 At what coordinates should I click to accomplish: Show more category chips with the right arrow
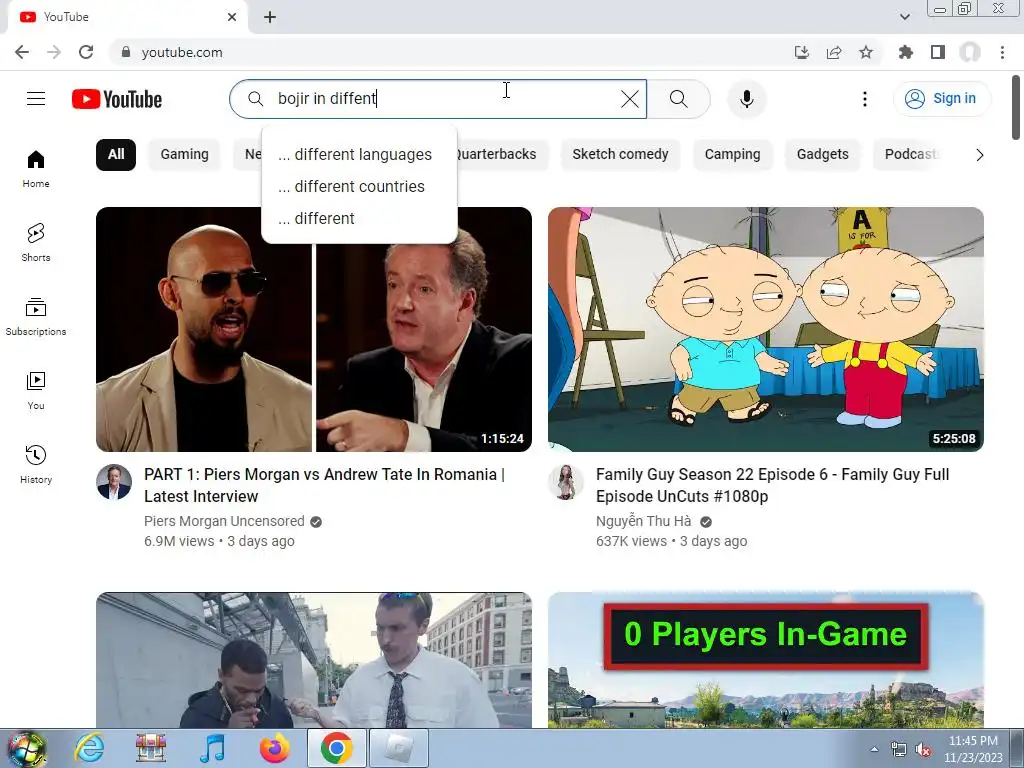pyautogui.click(x=979, y=155)
